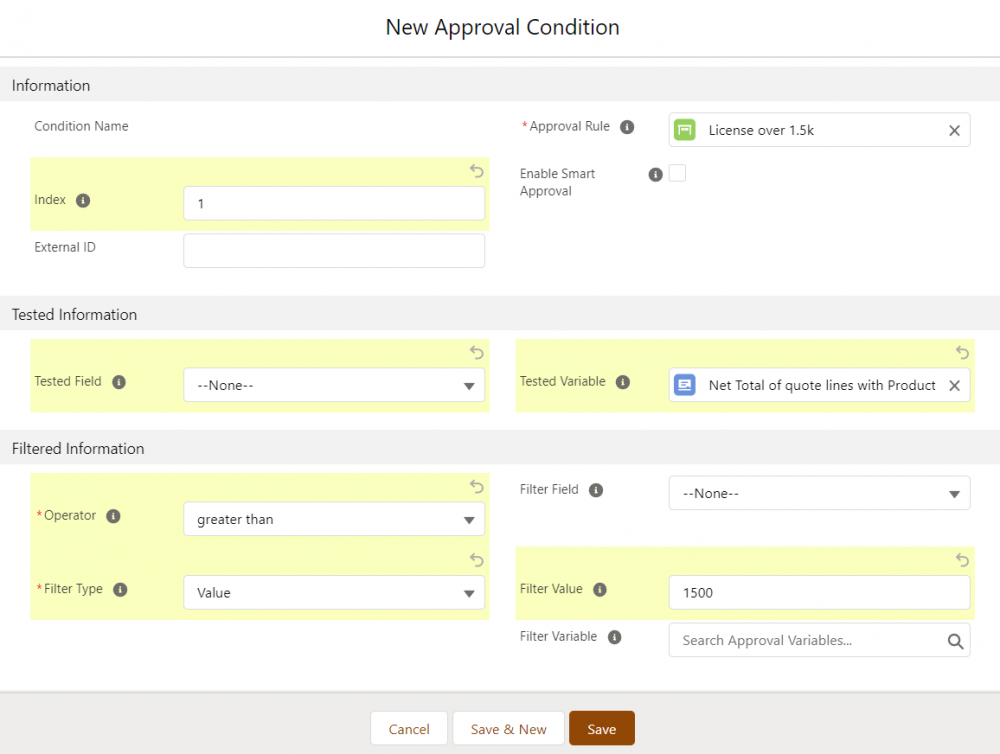1000x754 pixels.
Task: Click the info icon beside Filter Variable
Action: (614, 637)
